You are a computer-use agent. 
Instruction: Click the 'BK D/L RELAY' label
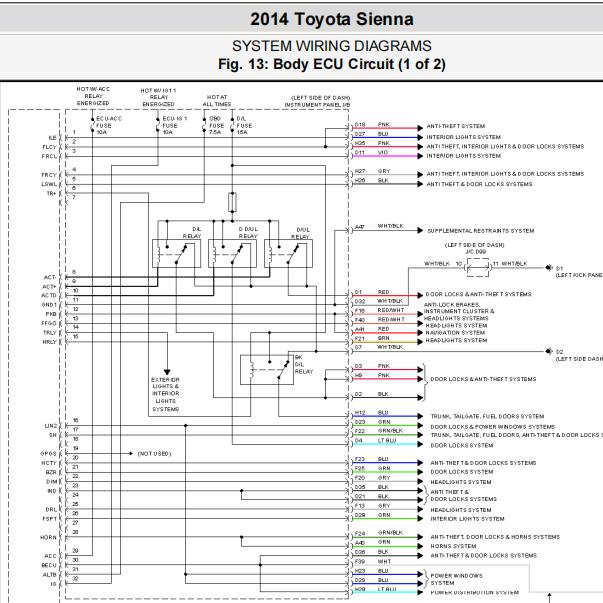(x=304, y=364)
